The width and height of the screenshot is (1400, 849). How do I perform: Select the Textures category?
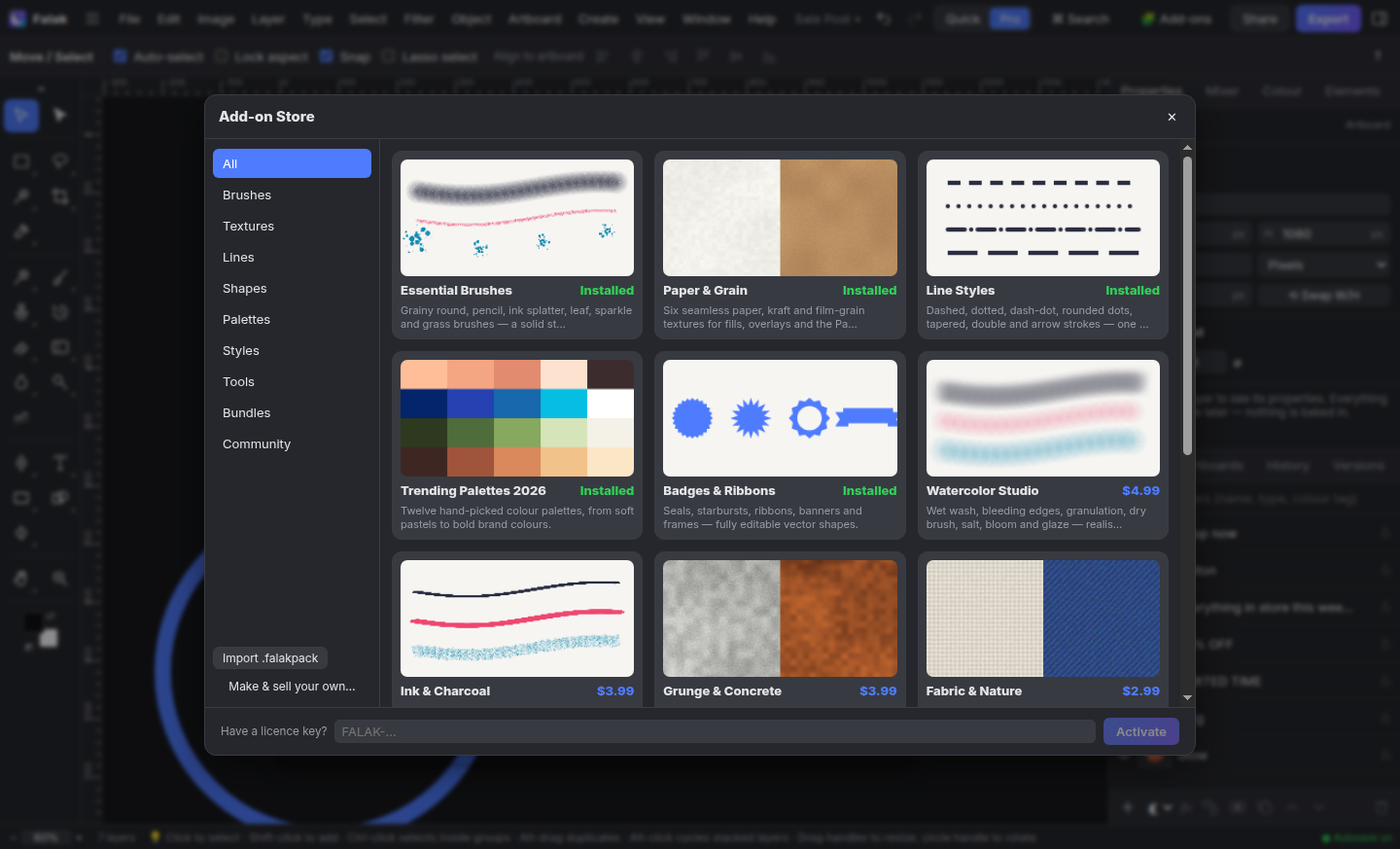pos(292,226)
